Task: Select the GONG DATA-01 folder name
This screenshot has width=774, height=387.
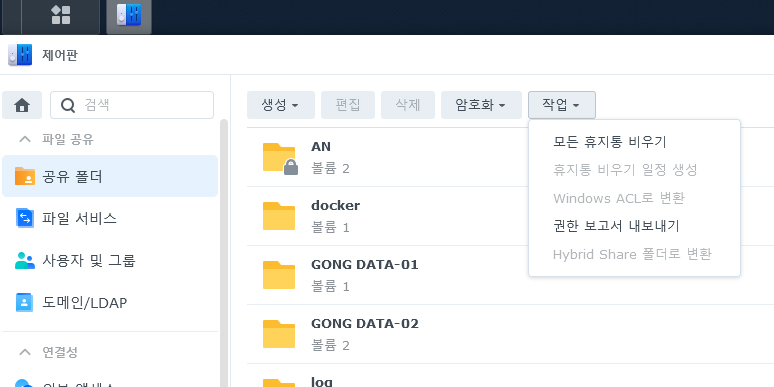Action: click(365, 265)
